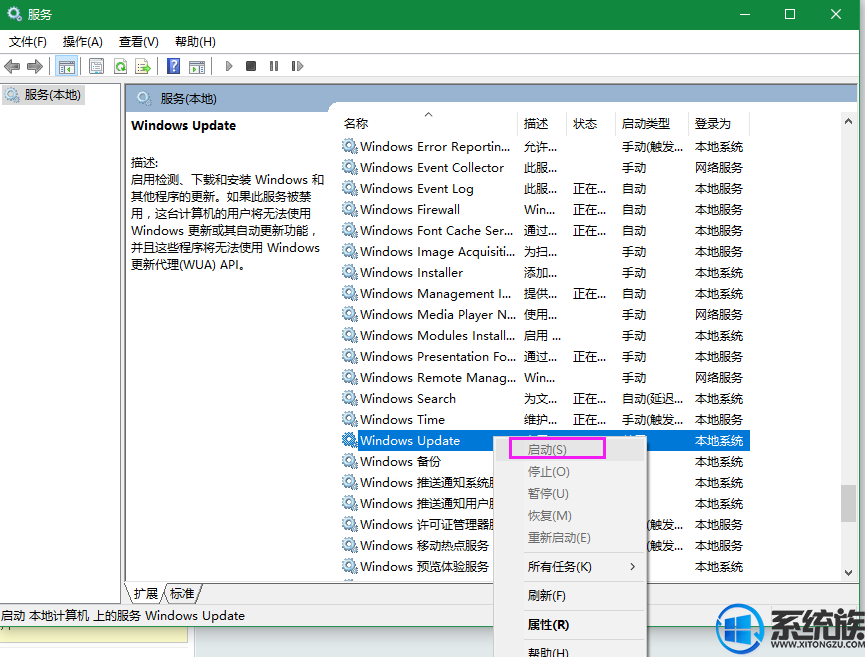Screen dimensions: 865x657
Task: Click the Export List toolbar icon
Action: pos(143,67)
